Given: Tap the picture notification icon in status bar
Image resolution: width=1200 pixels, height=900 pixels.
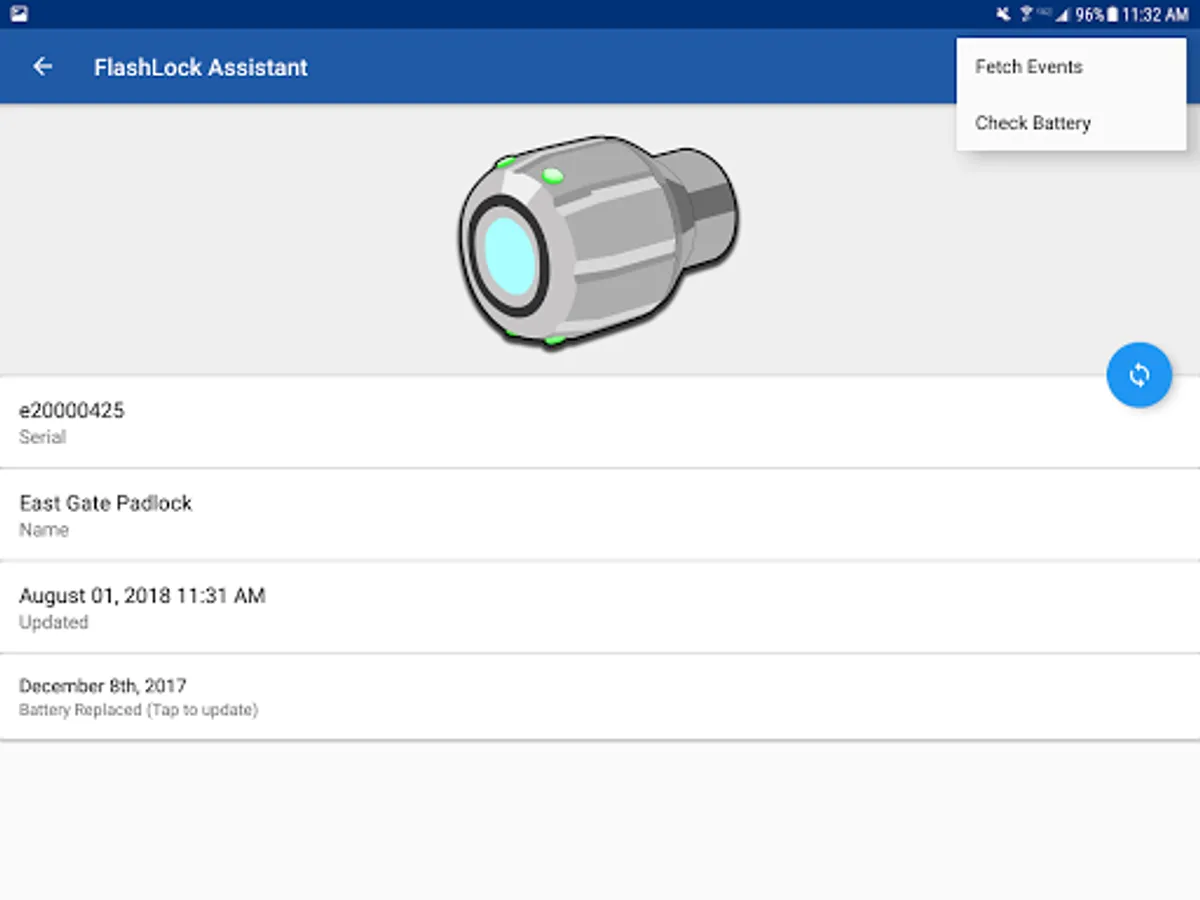Looking at the screenshot, I should (x=18, y=14).
